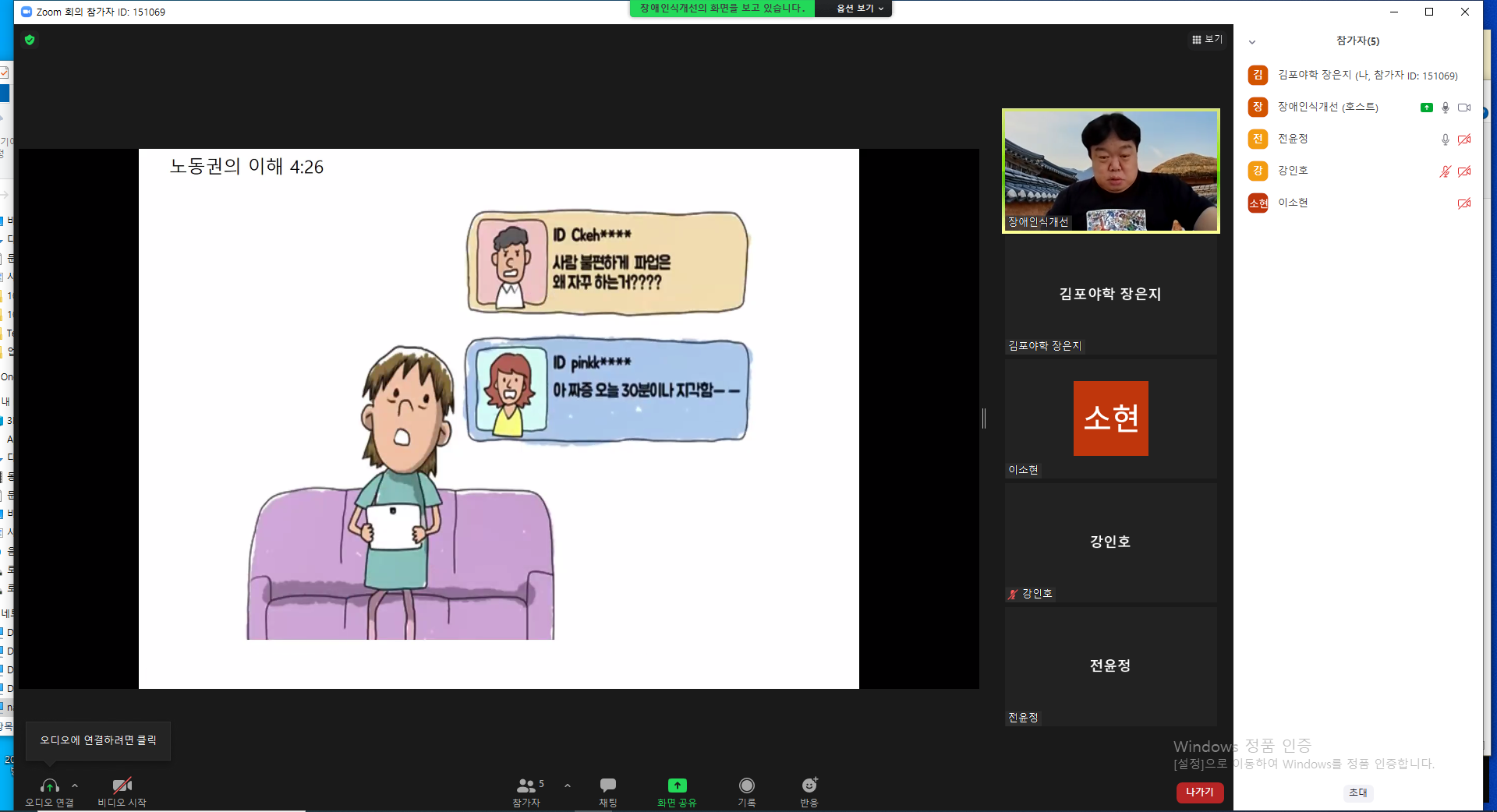Viewport: 1497px width, 812px height.
Task: Select the 이소현 video tile with 소현
Action: [1111, 418]
